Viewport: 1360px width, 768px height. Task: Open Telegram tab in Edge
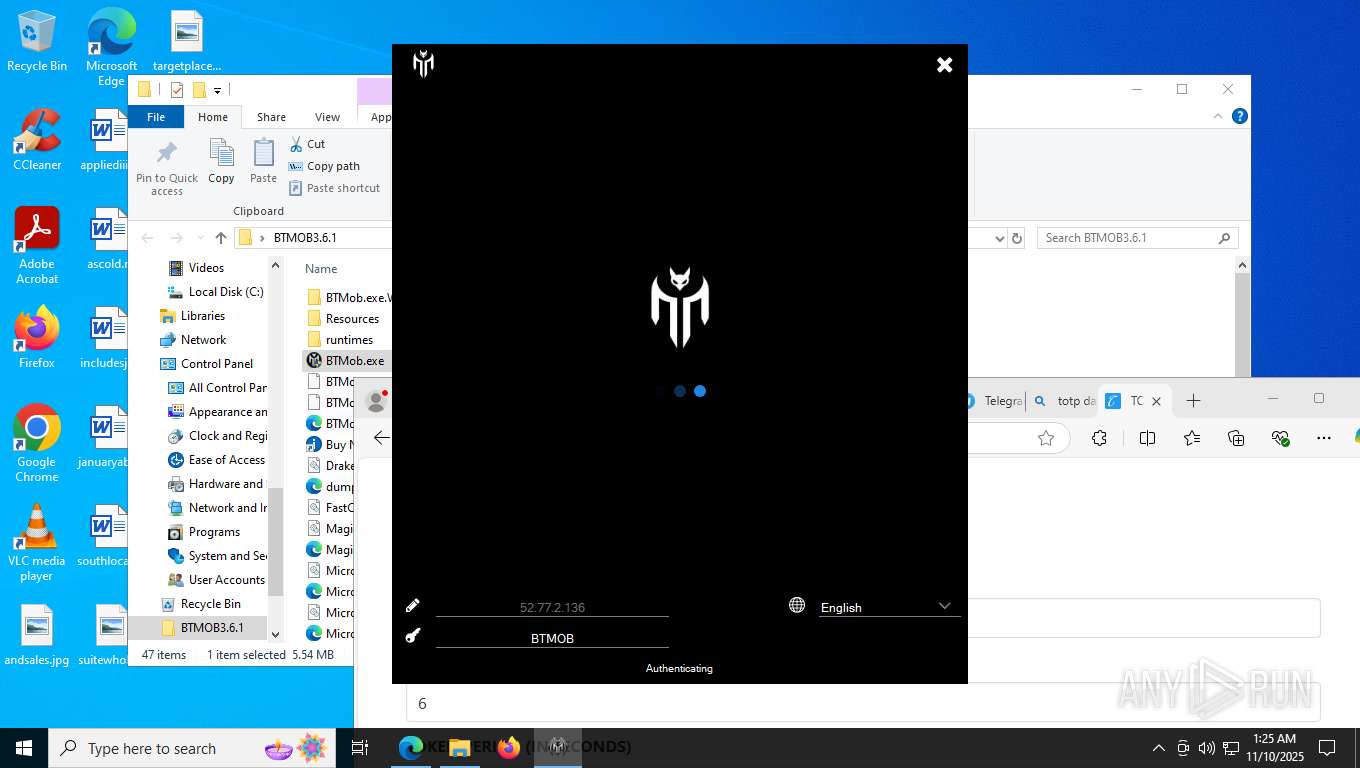click(994, 401)
